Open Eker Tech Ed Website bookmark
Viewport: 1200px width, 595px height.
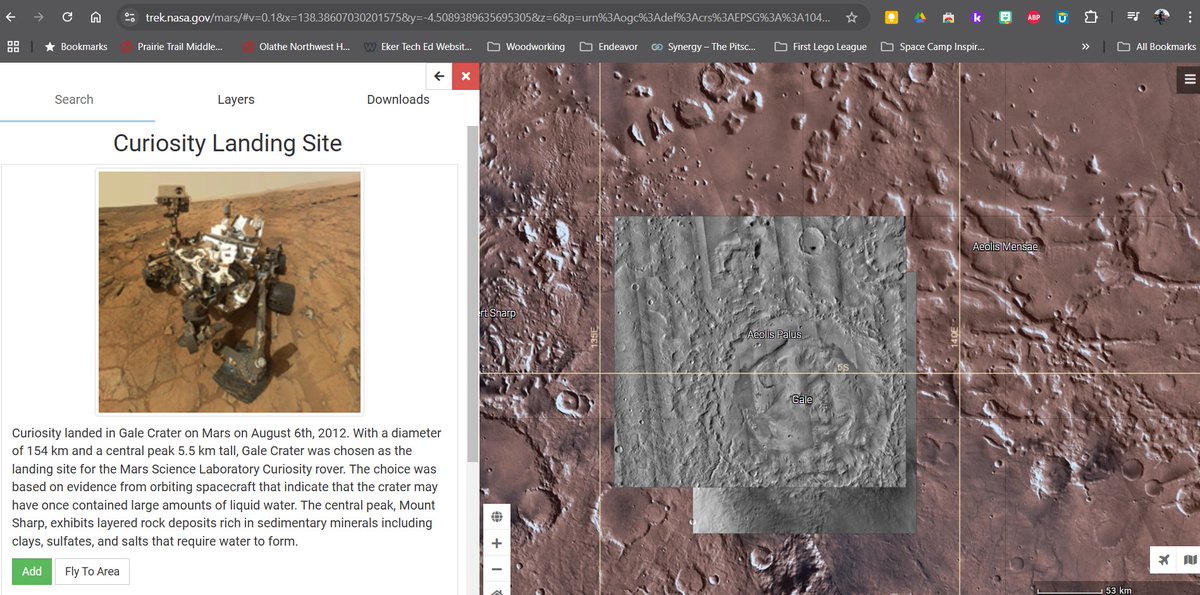coord(418,46)
